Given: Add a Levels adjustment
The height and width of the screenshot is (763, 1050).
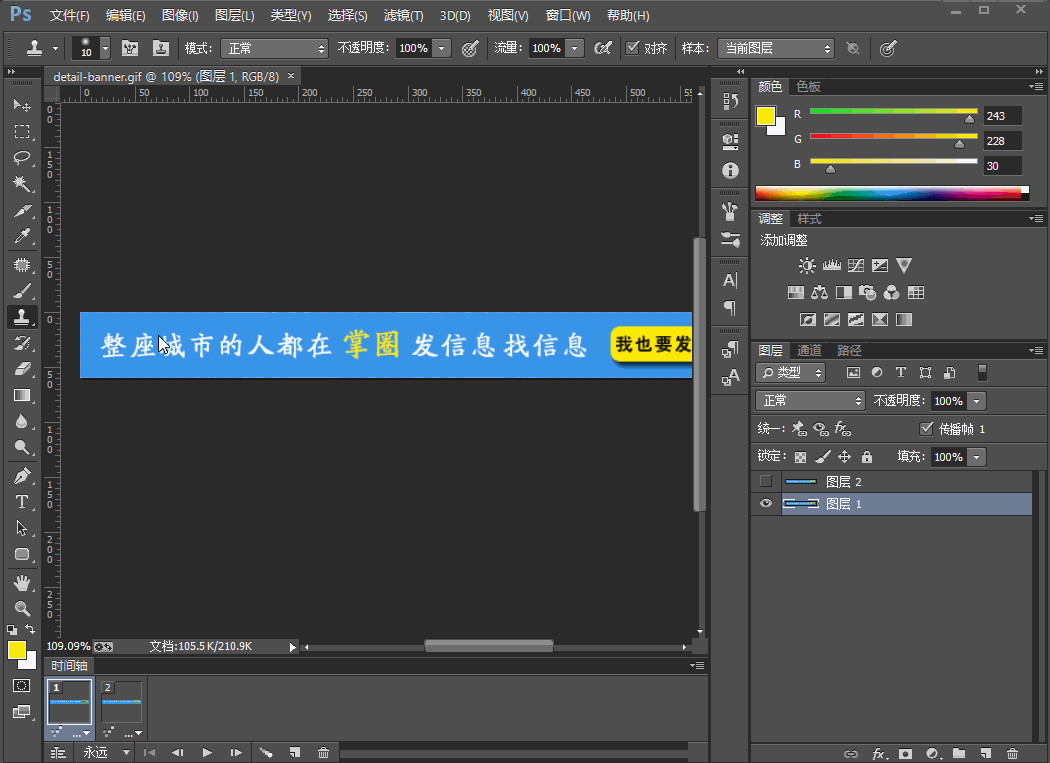Looking at the screenshot, I should pos(832,265).
